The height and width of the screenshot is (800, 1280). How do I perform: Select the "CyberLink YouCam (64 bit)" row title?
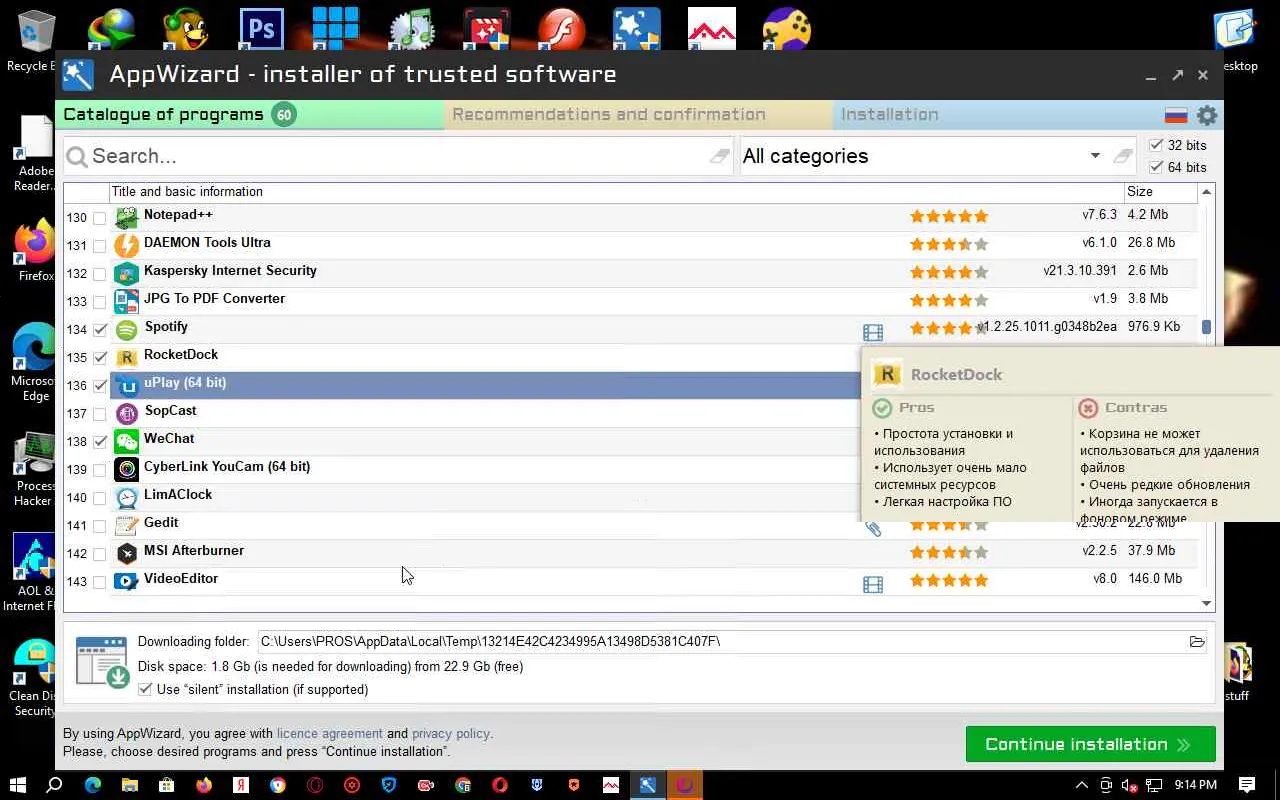227,467
